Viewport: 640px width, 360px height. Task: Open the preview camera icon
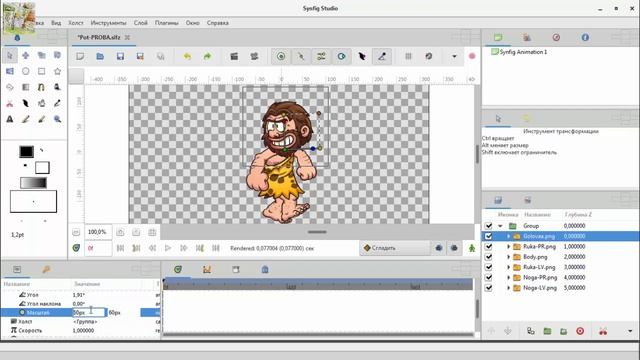tap(254, 56)
